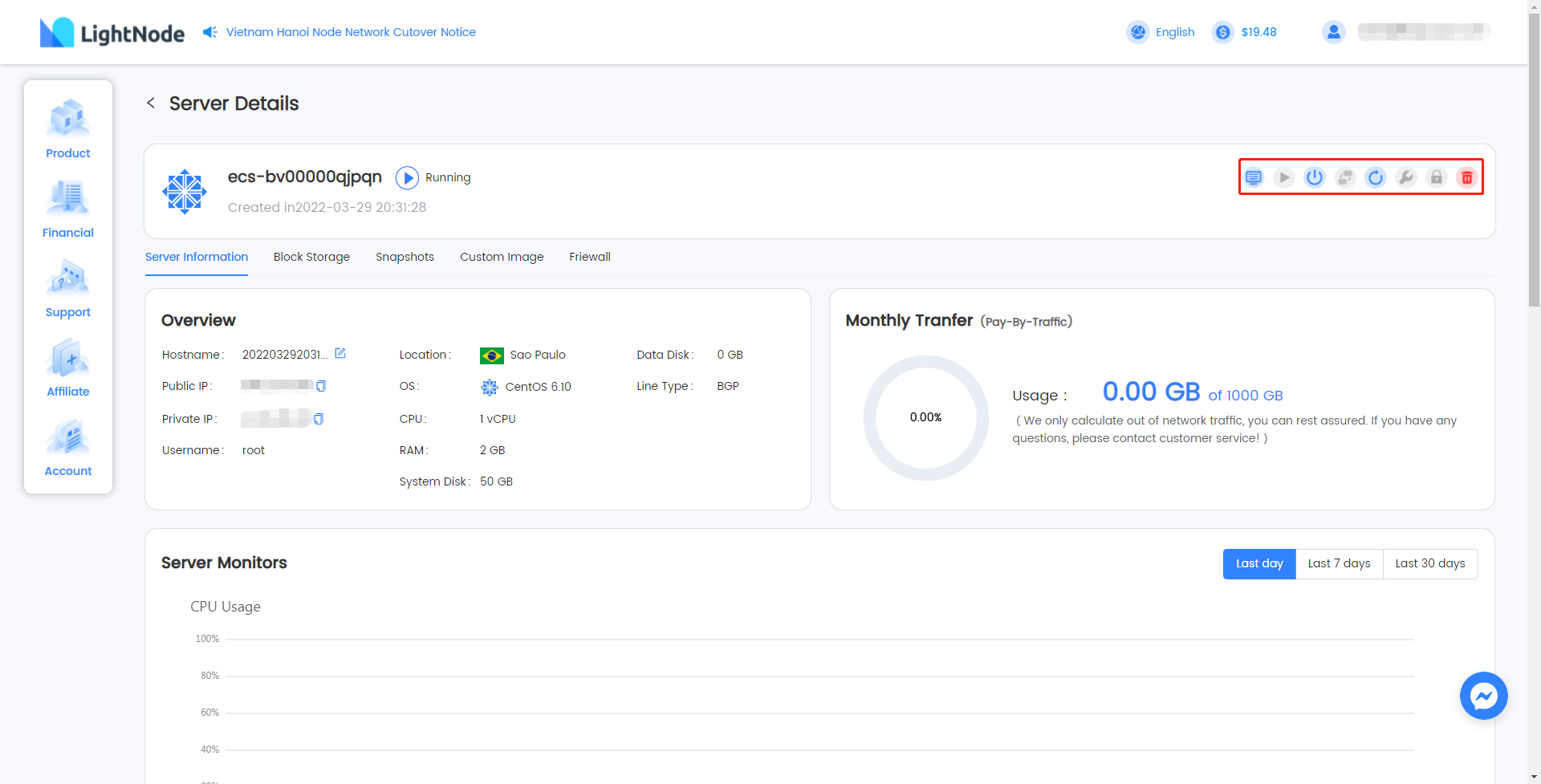Open the VNC console icon
Viewport: 1541px width, 784px height.
(x=1253, y=177)
